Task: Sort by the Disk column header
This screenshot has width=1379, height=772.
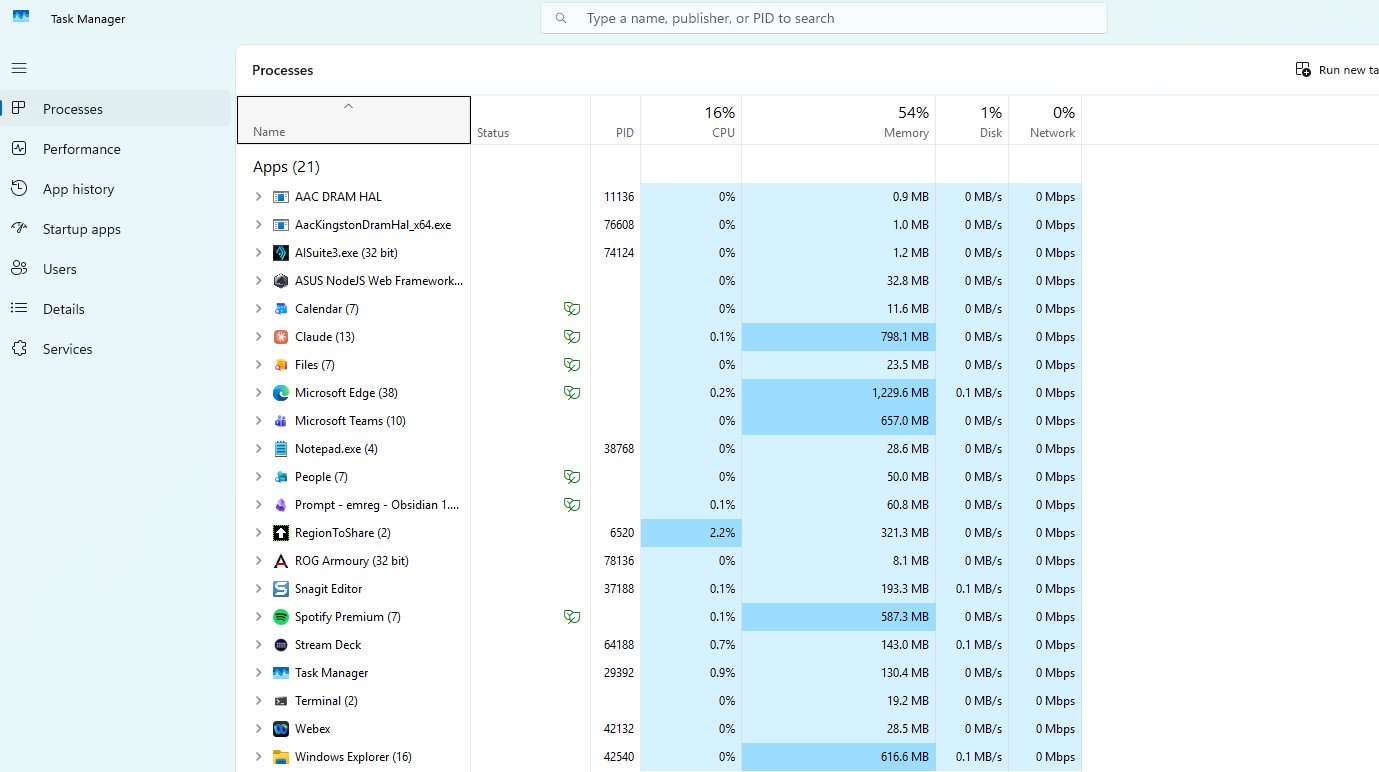Action: [x=972, y=120]
